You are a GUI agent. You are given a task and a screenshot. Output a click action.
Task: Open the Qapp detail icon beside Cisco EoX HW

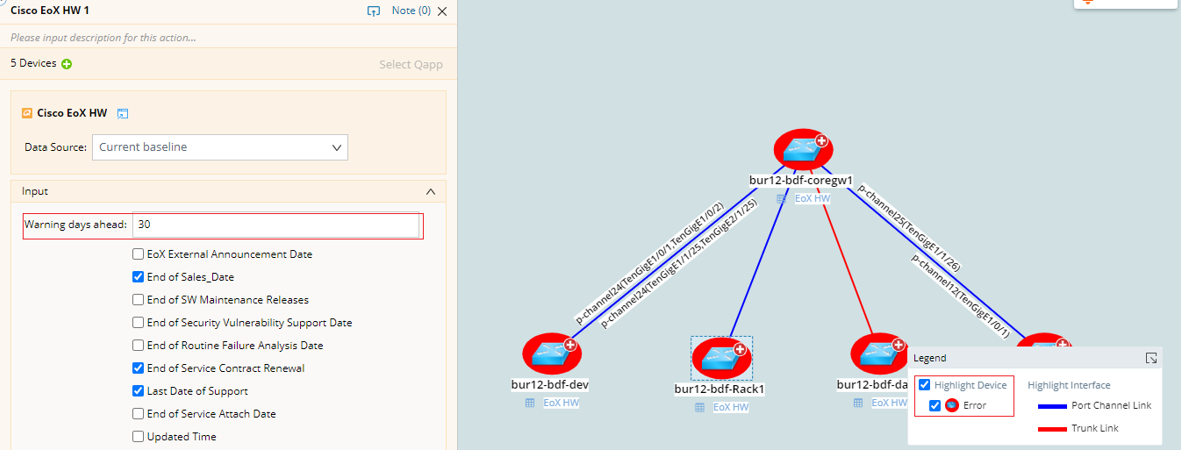(x=124, y=113)
